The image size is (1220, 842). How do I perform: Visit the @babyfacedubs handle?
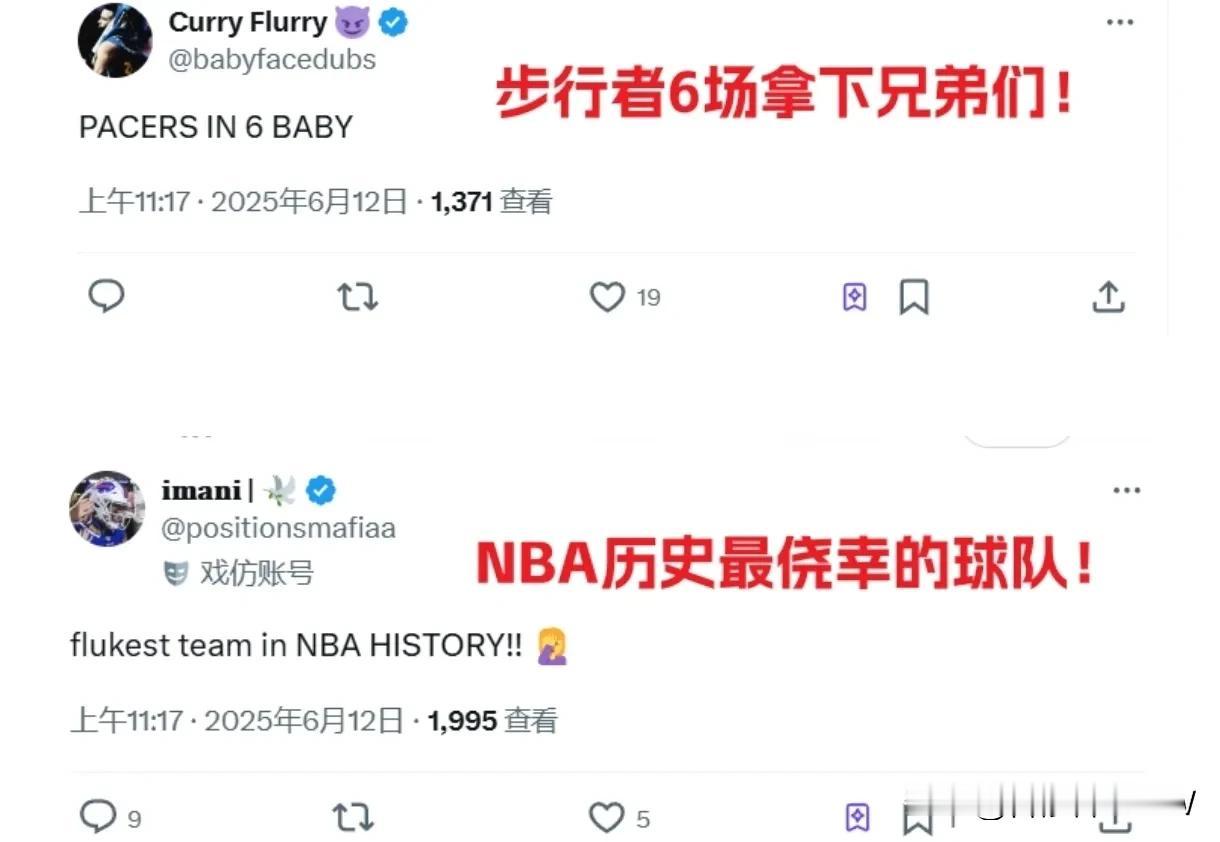[272, 60]
